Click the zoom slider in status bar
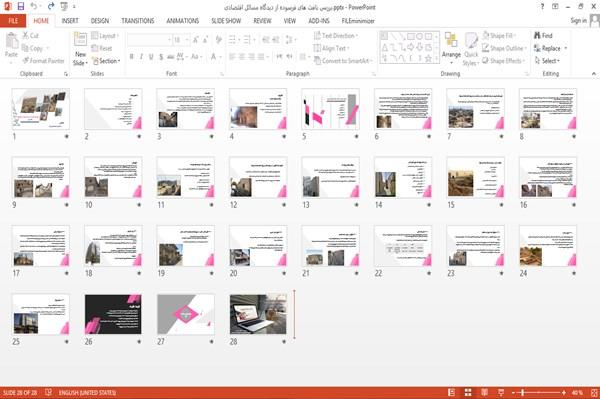The height and width of the screenshot is (399, 600). click(x=538, y=392)
